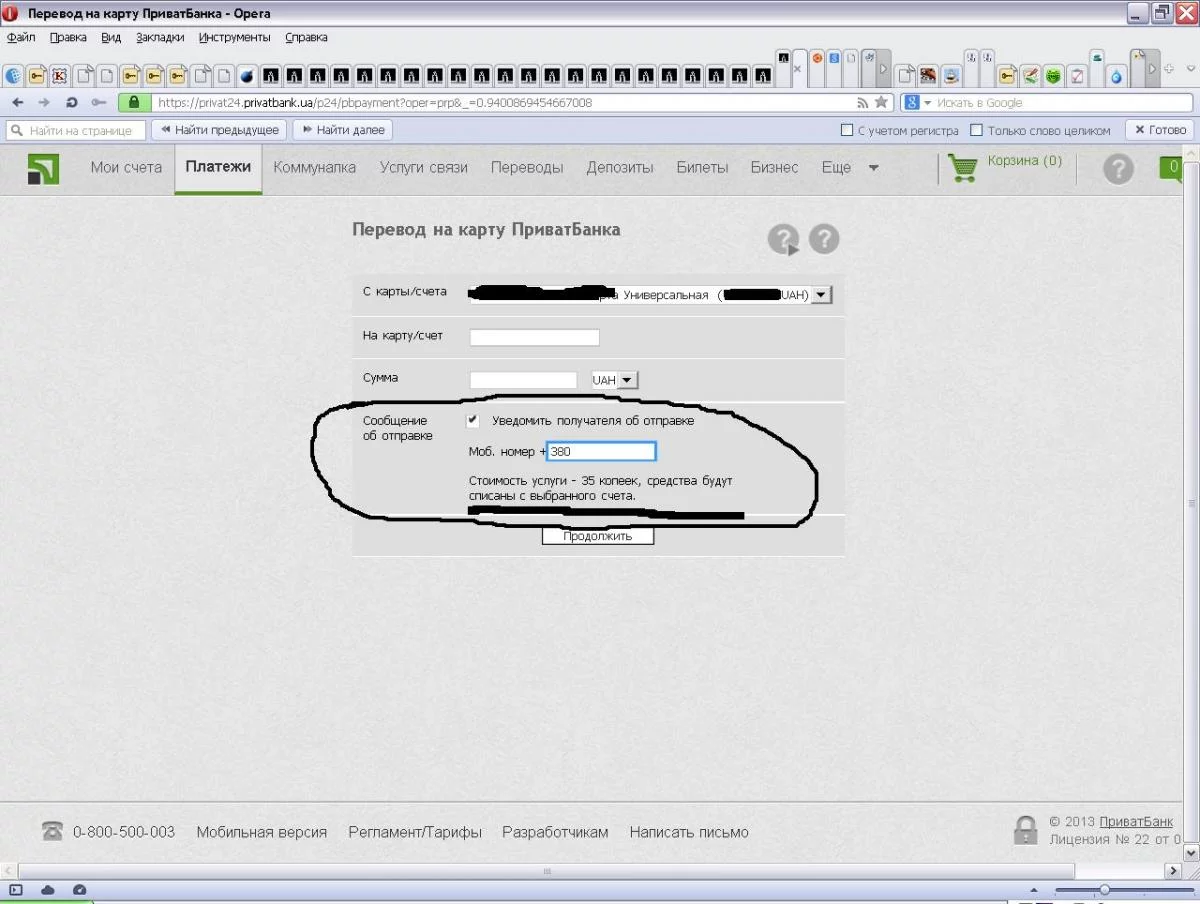Click the horizontal scrollbar thumb

coord(546,871)
